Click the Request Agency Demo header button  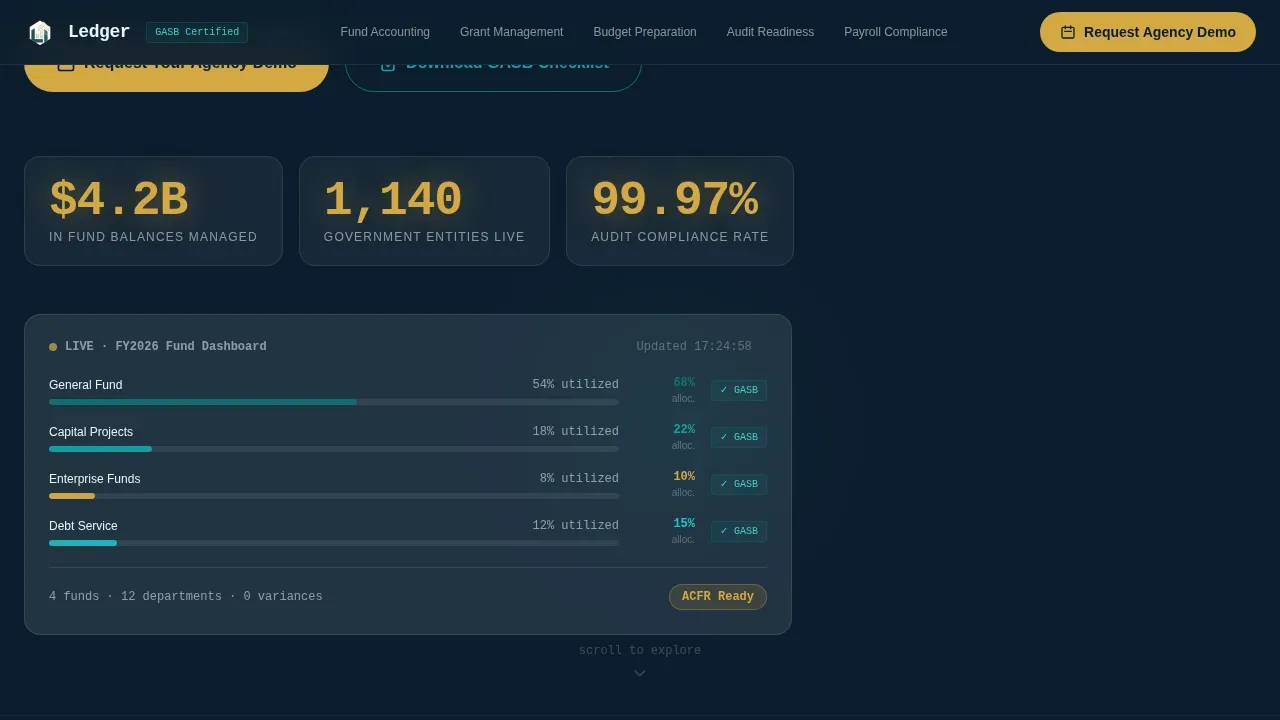pyautogui.click(x=1148, y=32)
